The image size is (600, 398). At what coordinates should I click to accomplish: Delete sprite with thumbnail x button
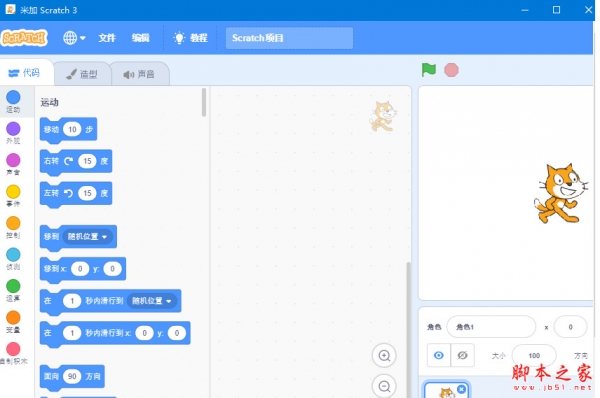coord(461,389)
